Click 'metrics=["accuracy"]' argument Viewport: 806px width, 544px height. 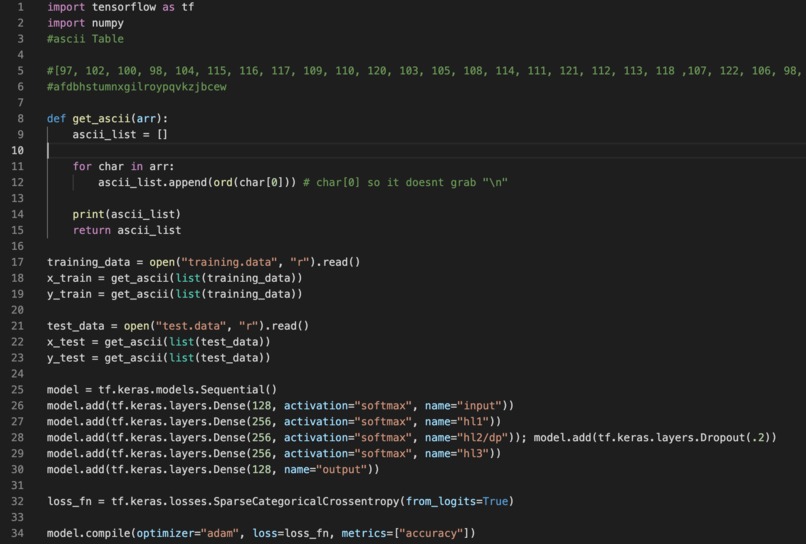tap(405, 533)
